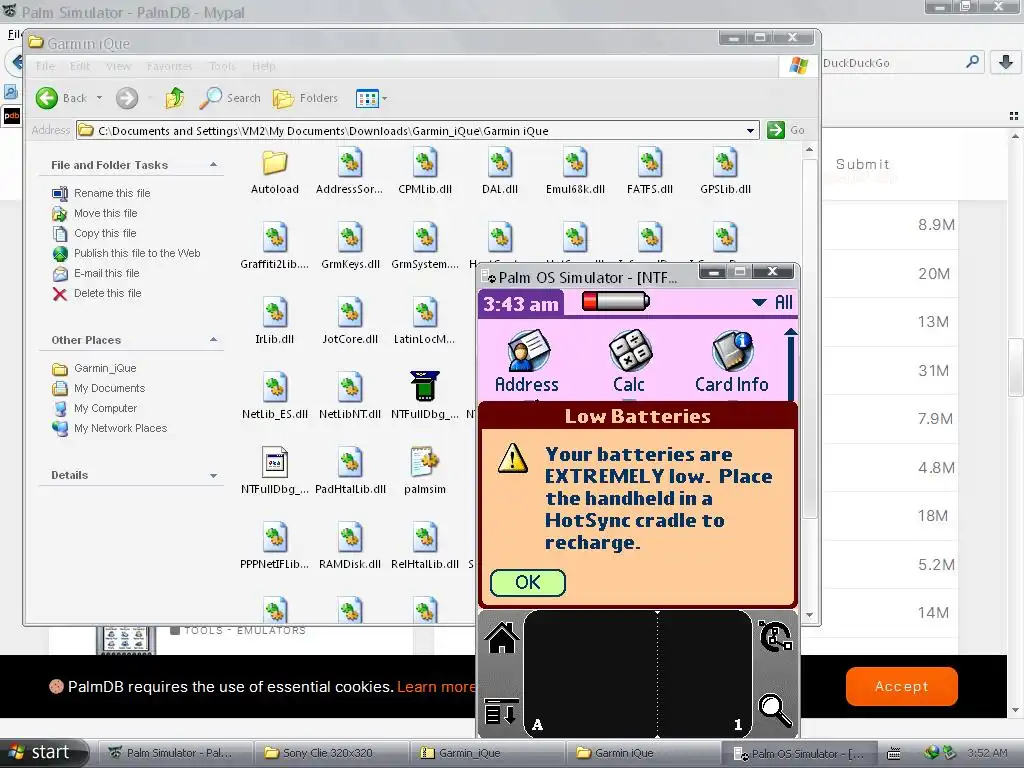
Task: Click the Palm Find magnifier silkscreen icon
Action: coord(775,710)
